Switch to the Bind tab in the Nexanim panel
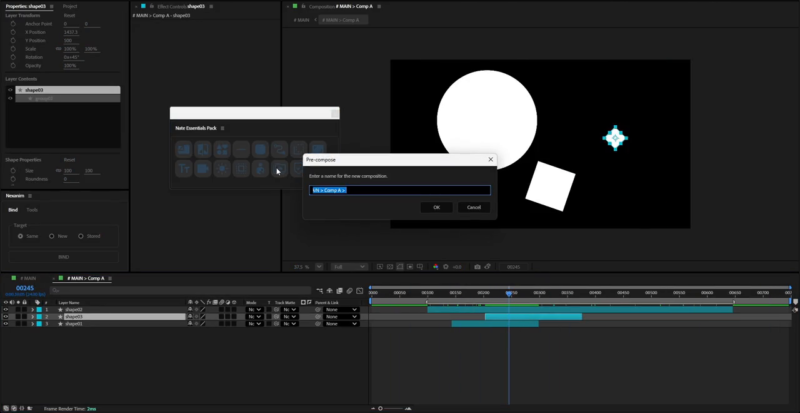This screenshot has width=800, height=413. [x=13, y=210]
